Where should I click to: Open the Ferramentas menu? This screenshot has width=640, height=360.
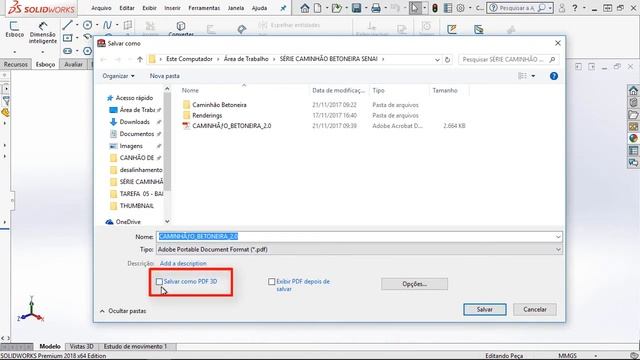(204, 8)
